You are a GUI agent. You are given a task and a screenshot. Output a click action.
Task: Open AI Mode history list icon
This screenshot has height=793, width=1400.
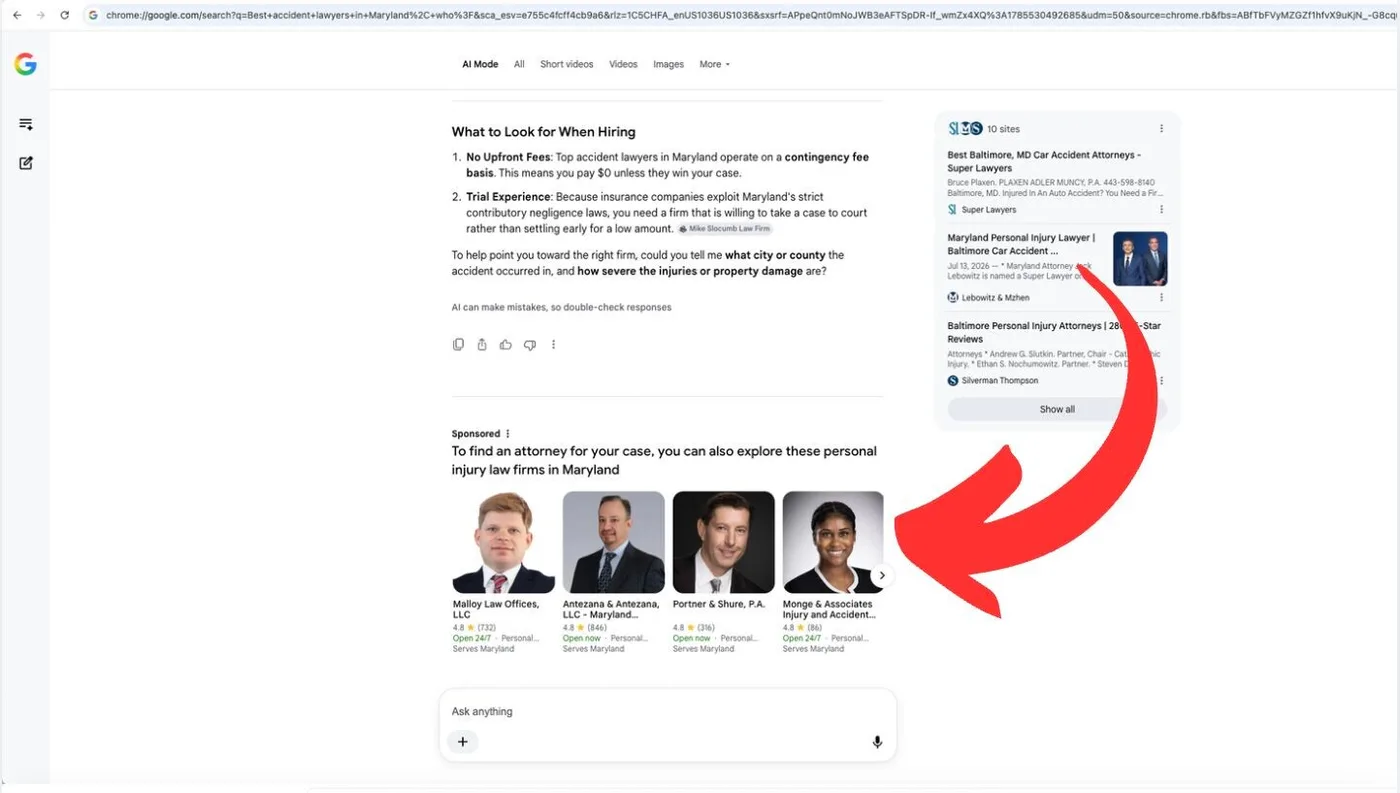click(x=26, y=124)
